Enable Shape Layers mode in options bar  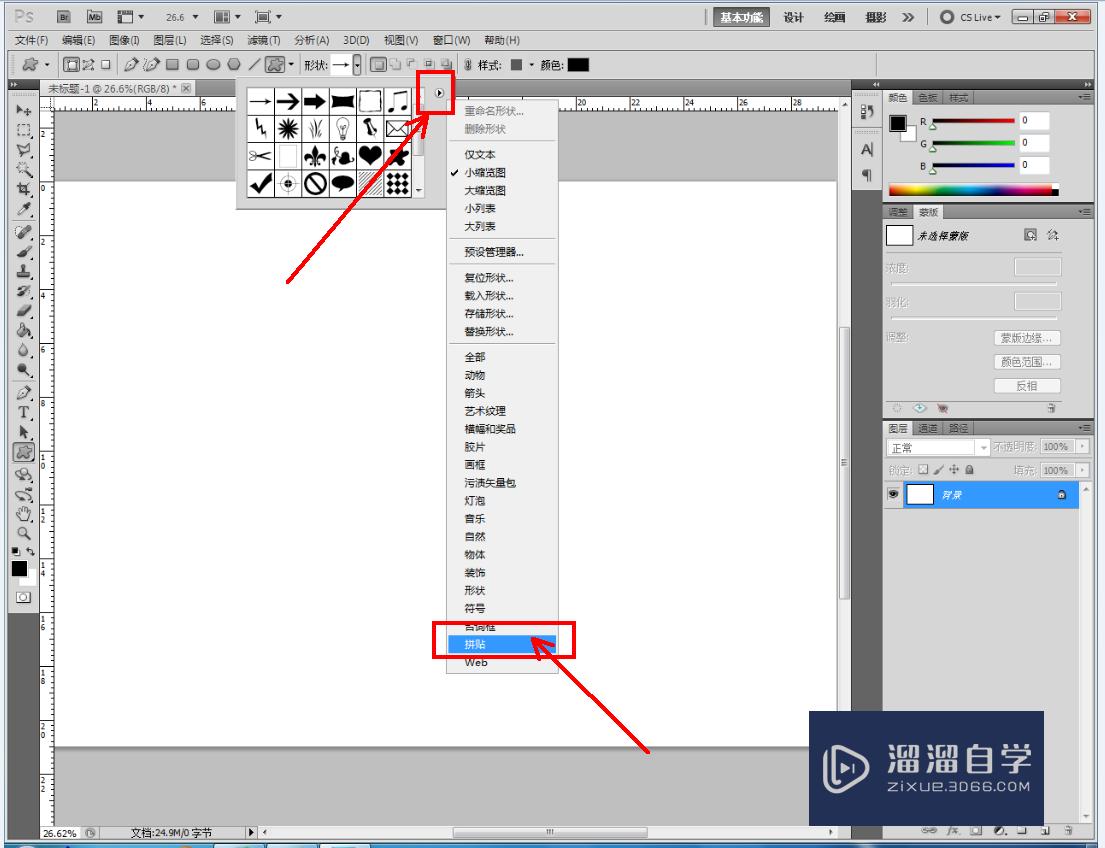click(71, 65)
